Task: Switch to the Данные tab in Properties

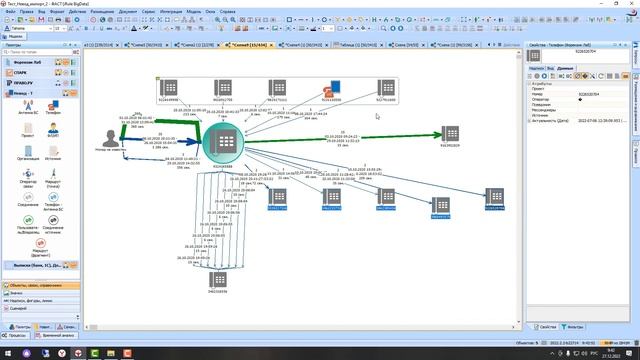Action: click(565, 68)
